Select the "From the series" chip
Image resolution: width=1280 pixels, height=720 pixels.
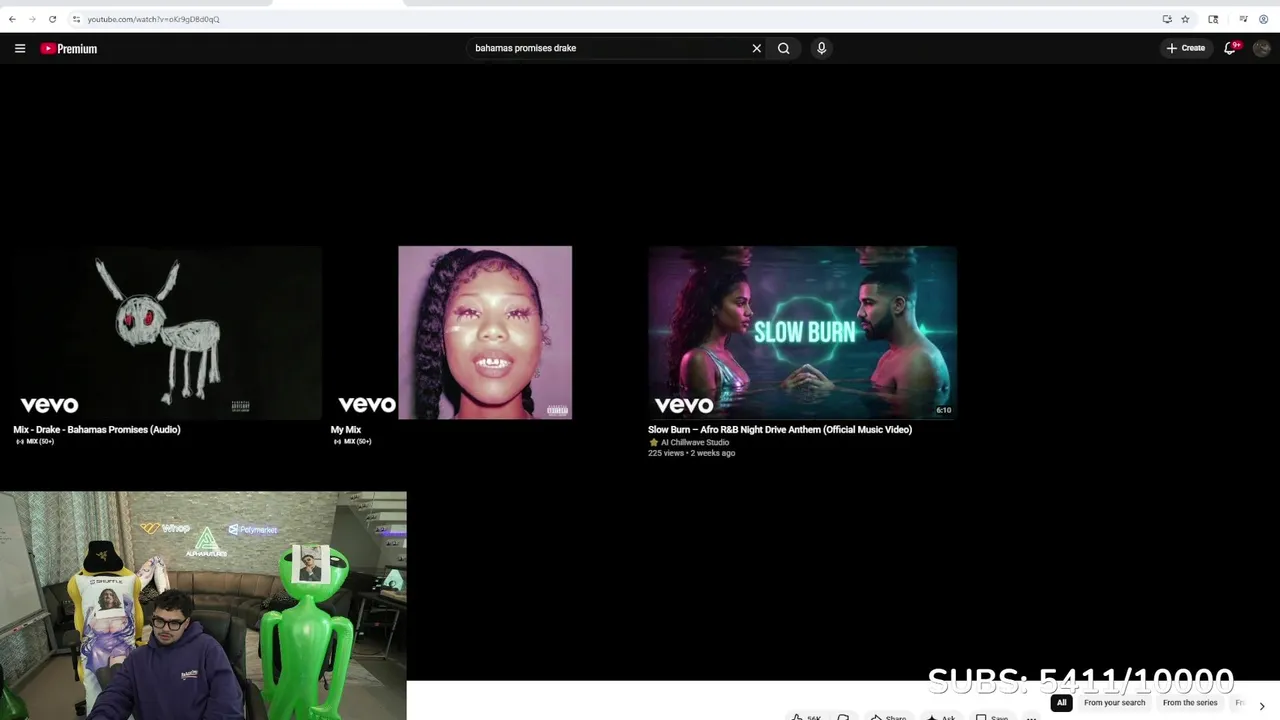(x=1190, y=703)
